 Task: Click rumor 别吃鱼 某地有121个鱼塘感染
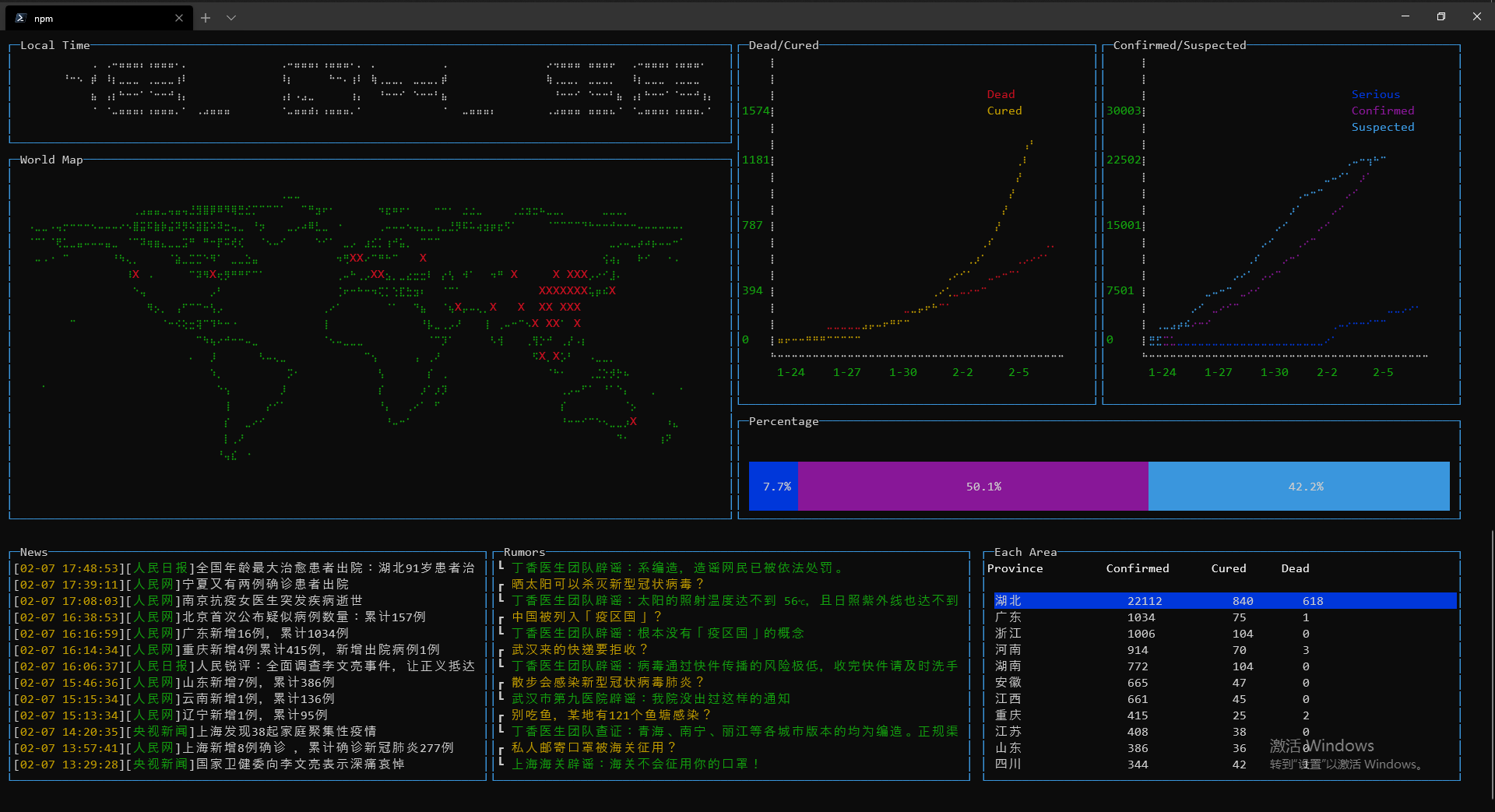[611, 715]
